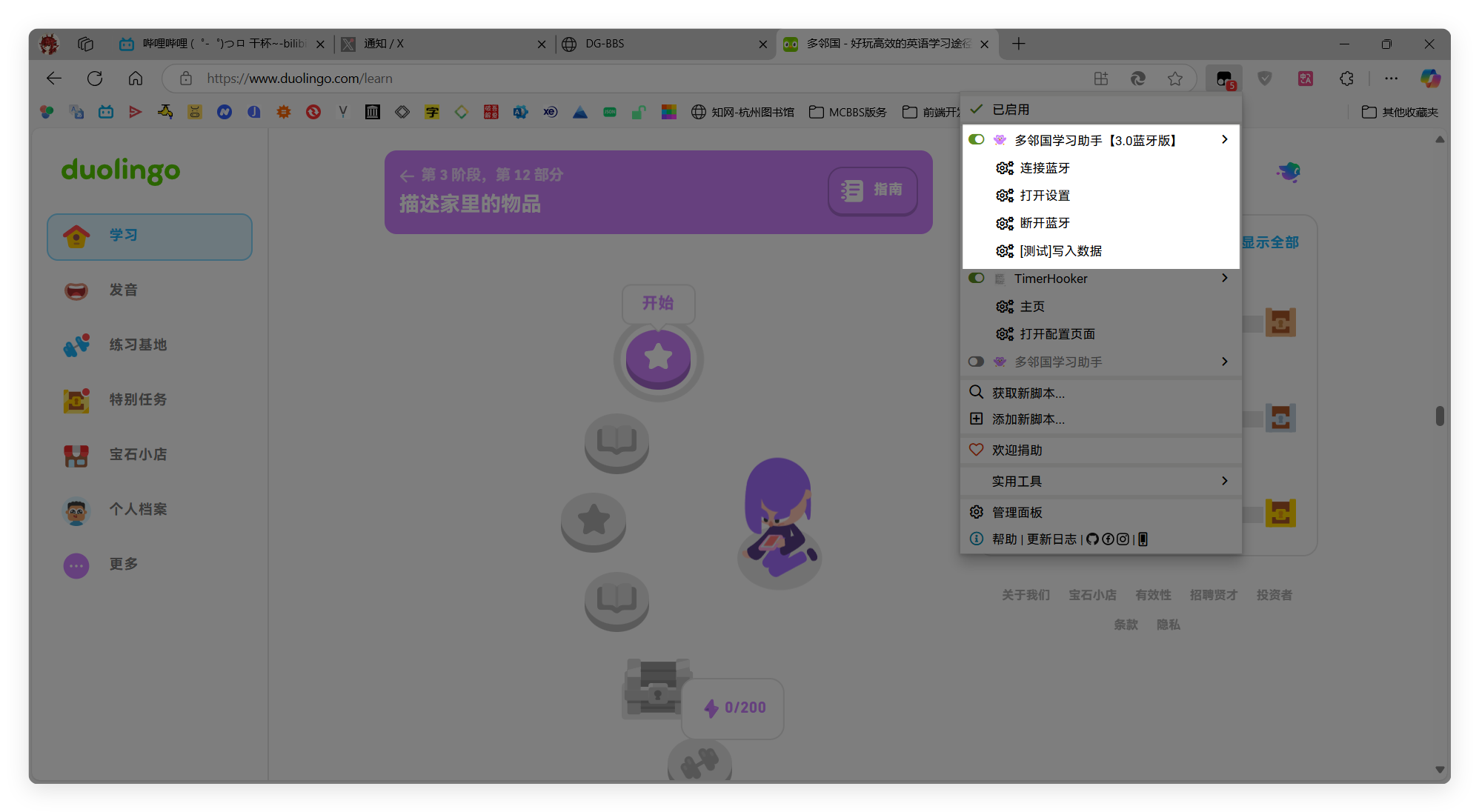The height and width of the screenshot is (812, 1479).
Task: Open 管理面板 dashboard entry
Action: [x=1100, y=512]
